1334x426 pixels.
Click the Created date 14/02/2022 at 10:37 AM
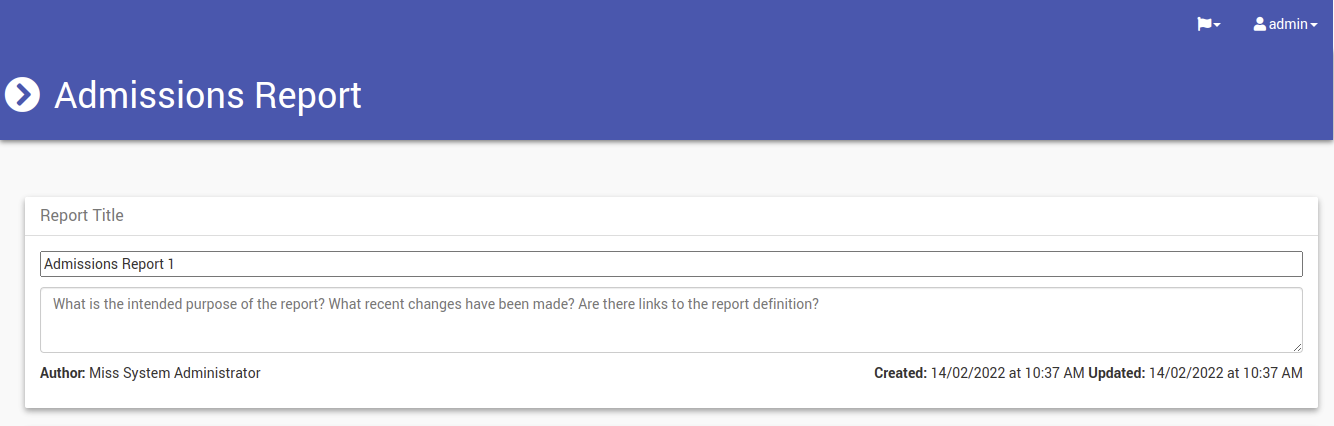tap(1007, 373)
